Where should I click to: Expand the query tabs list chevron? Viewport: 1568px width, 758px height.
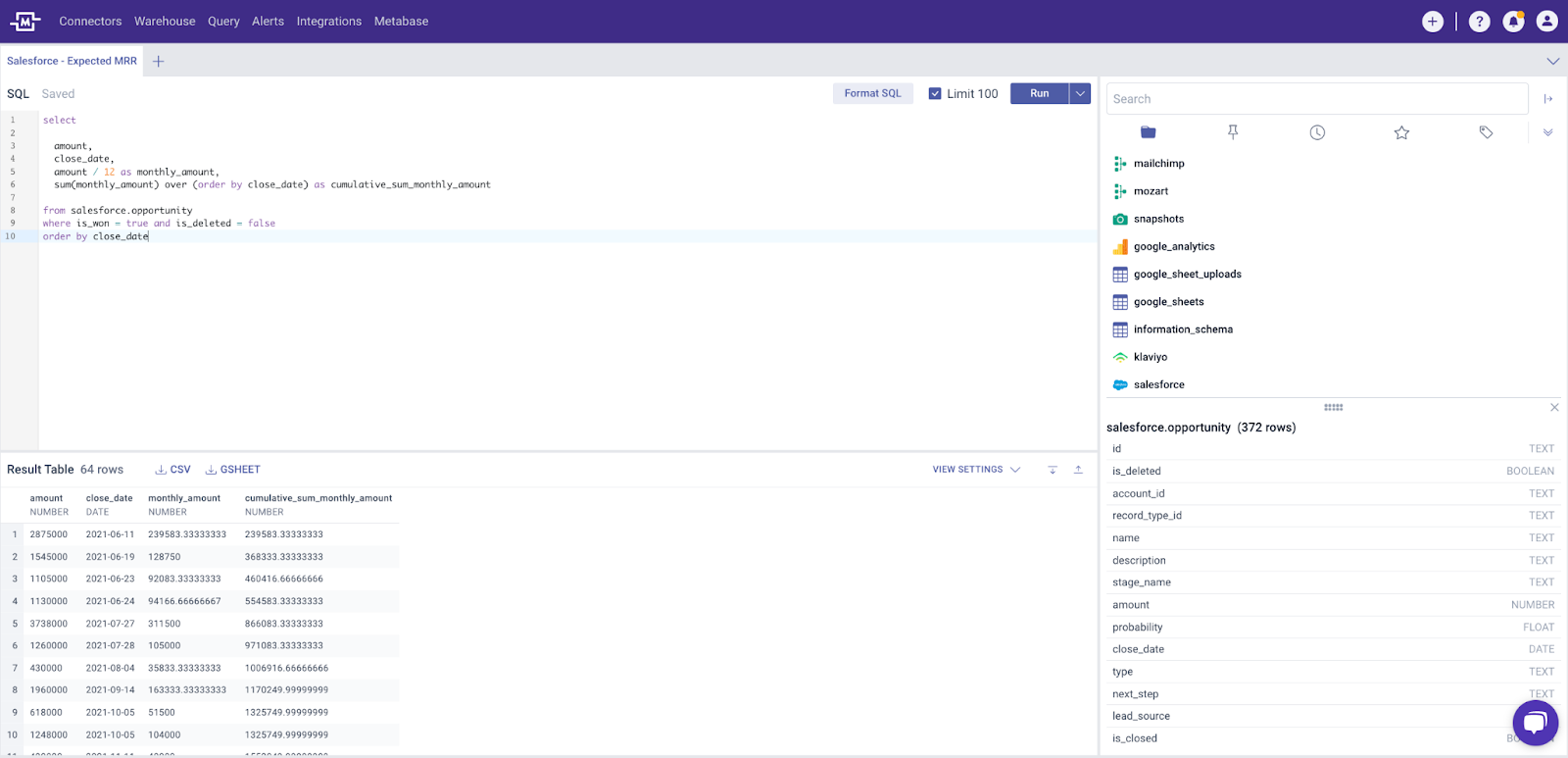pyautogui.click(x=1553, y=61)
